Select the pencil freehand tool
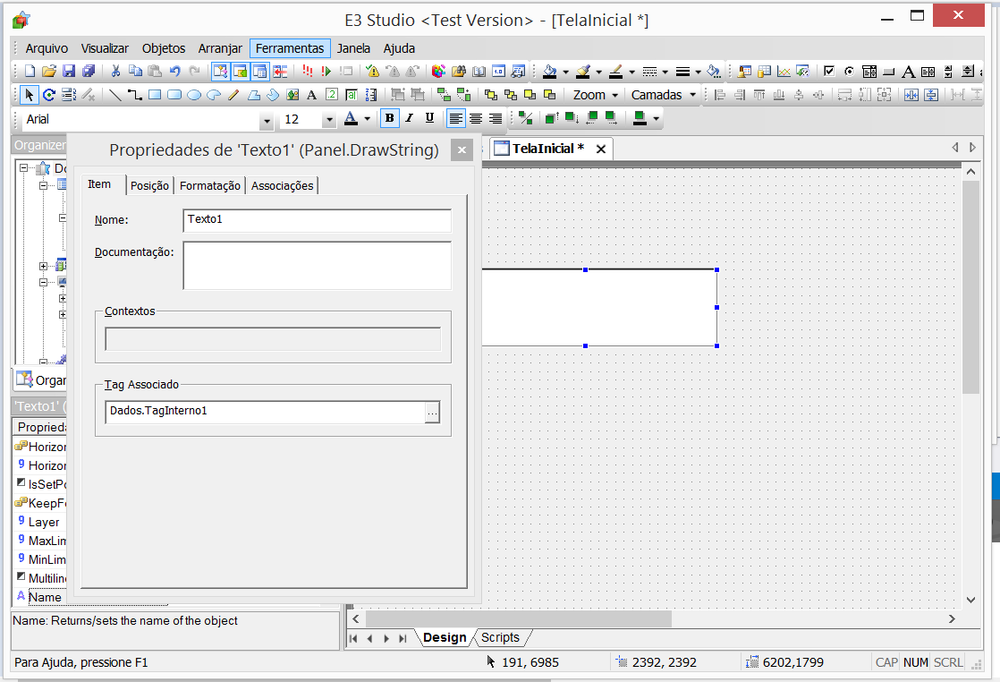This screenshot has width=1000, height=682. coord(233,95)
